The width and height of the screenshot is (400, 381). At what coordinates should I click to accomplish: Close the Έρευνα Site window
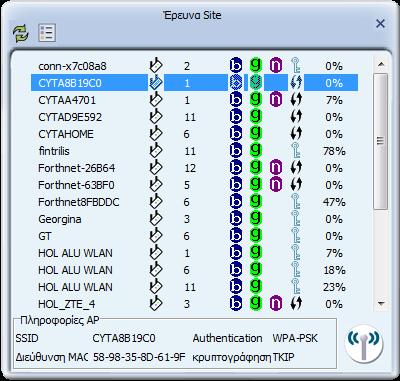coord(380,24)
